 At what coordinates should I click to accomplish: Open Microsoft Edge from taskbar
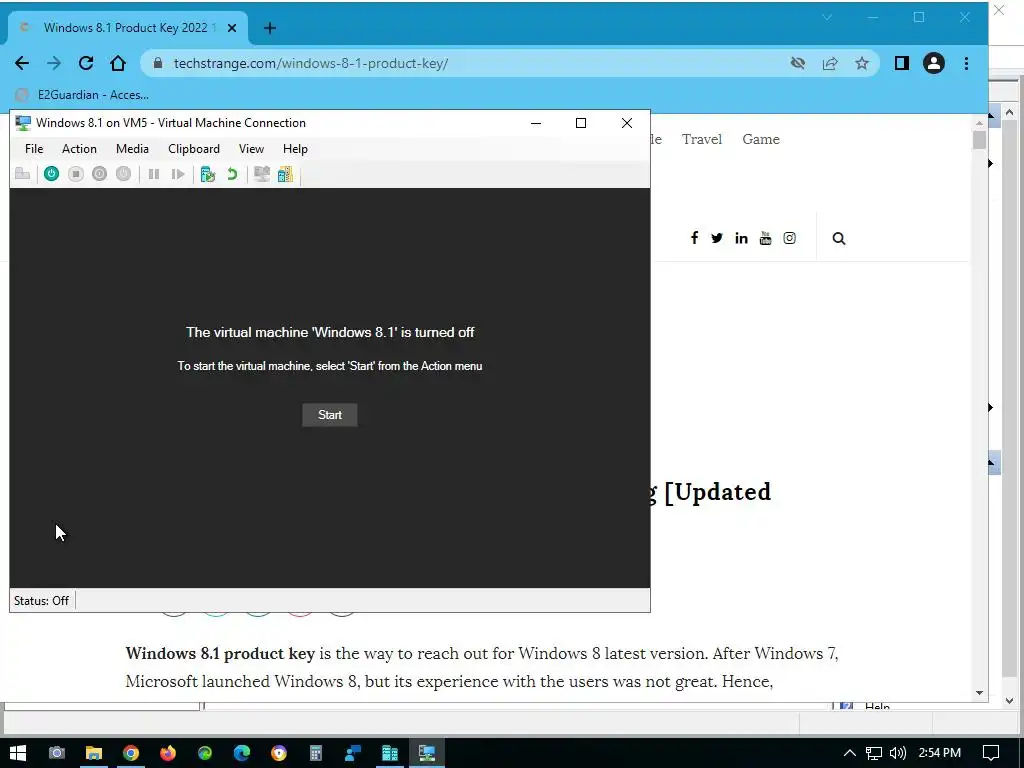point(242,753)
